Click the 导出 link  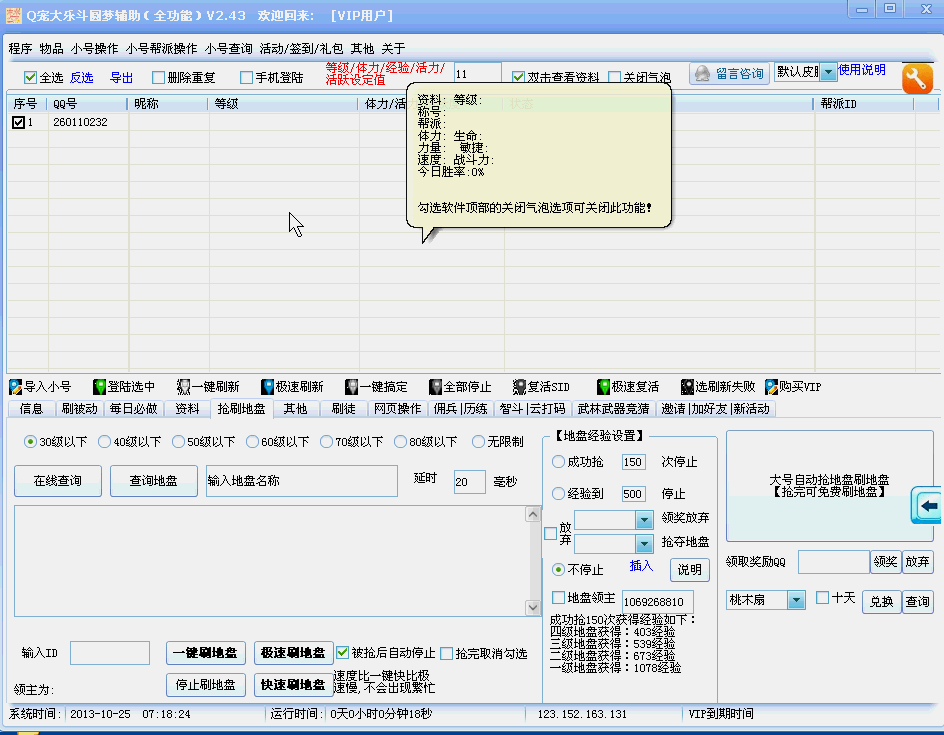pyautogui.click(x=121, y=78)
